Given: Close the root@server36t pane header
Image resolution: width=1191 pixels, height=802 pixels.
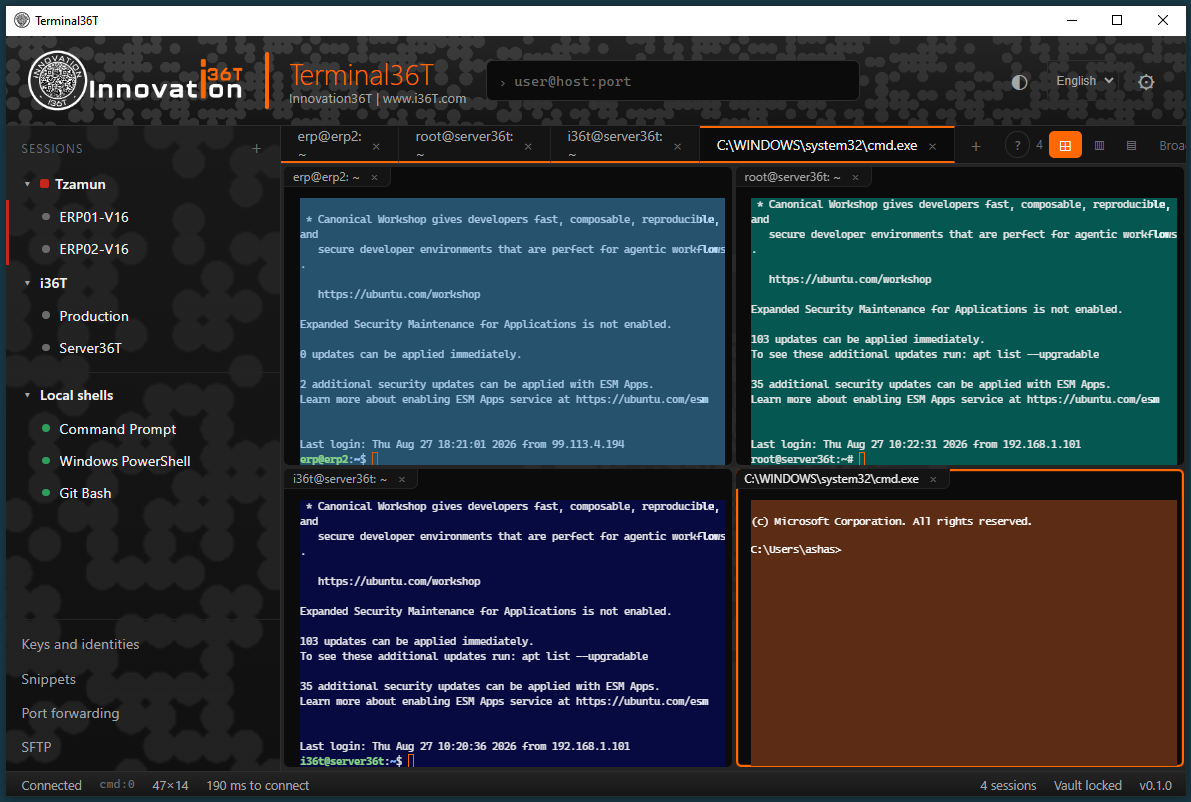Looking at the screenshot, I should click(855, 178).
